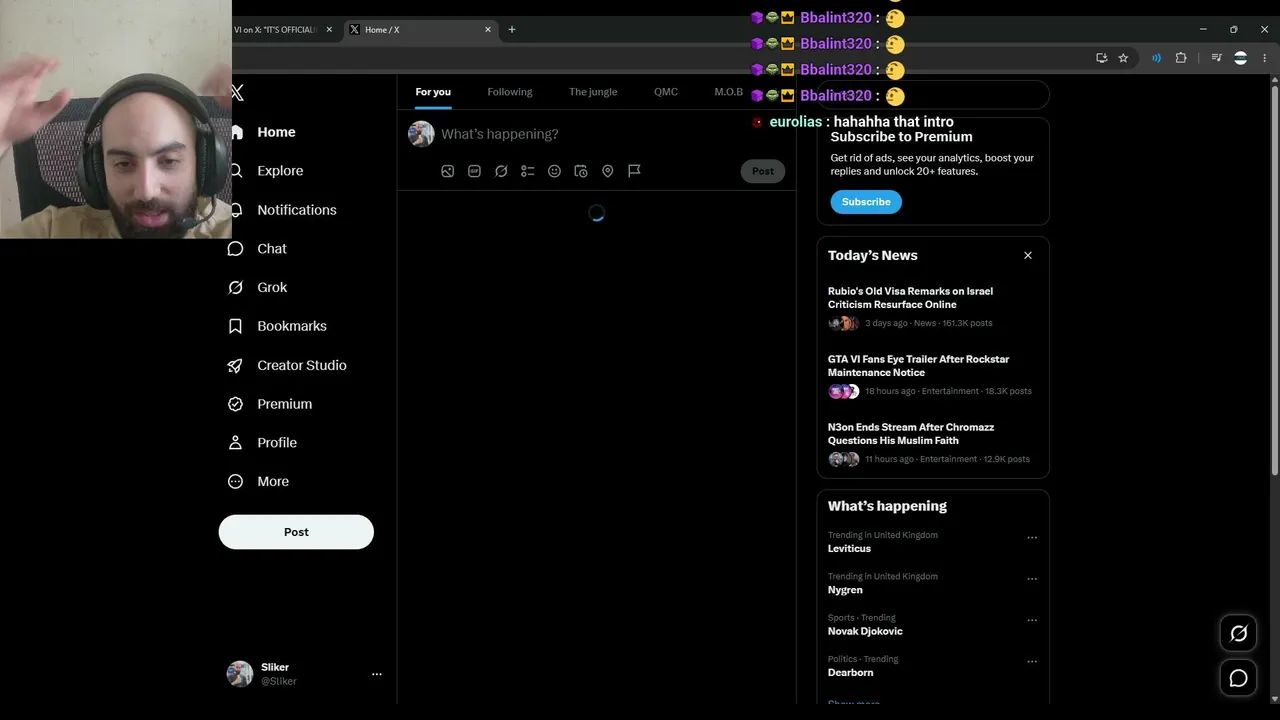Screen dimensions: 1280x720
Task: Select the Home / X browser tab
Action: [x=419, y=30]
